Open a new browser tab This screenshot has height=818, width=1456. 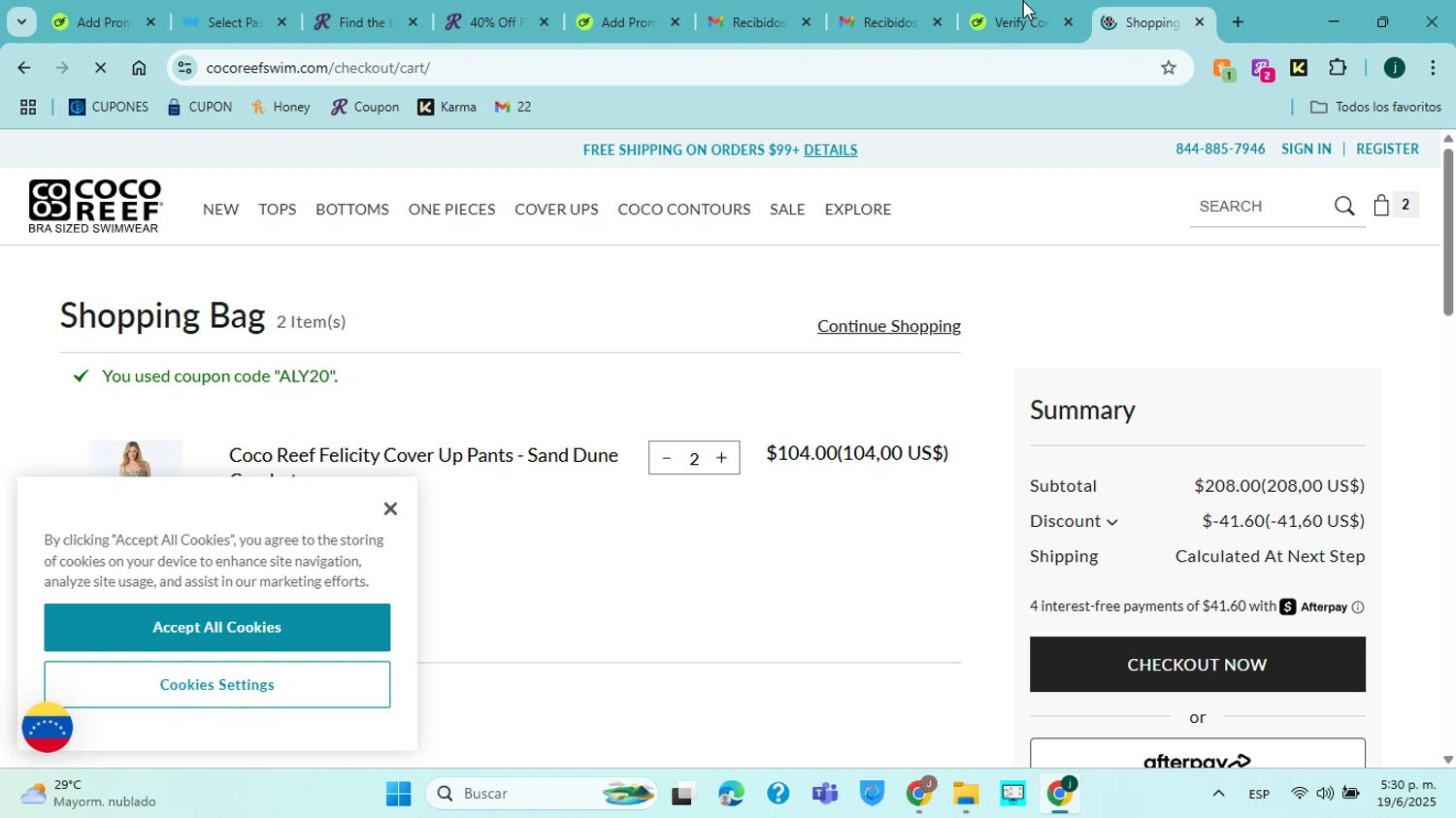coord(1238,22)
